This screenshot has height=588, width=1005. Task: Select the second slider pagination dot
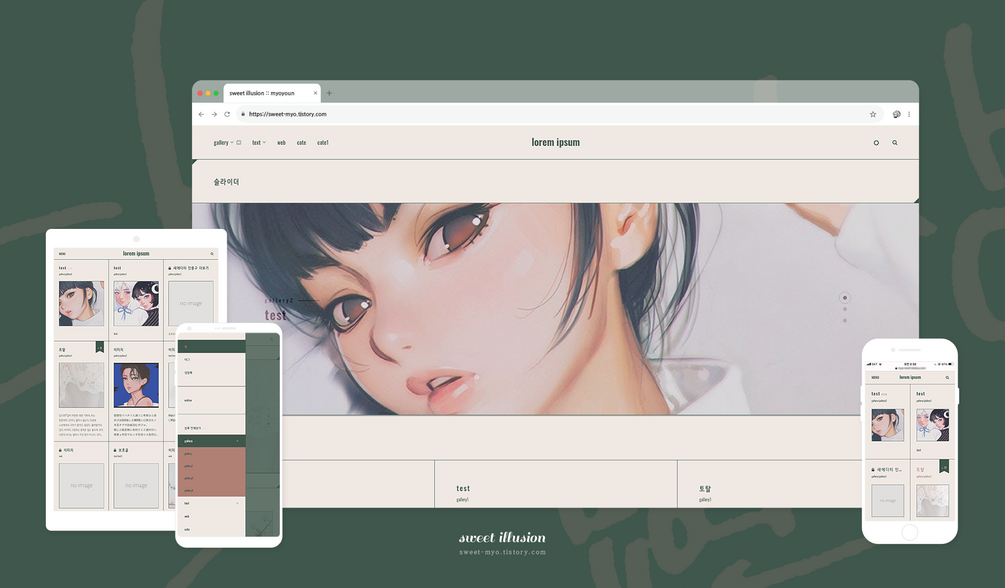(x=845, y=310)
